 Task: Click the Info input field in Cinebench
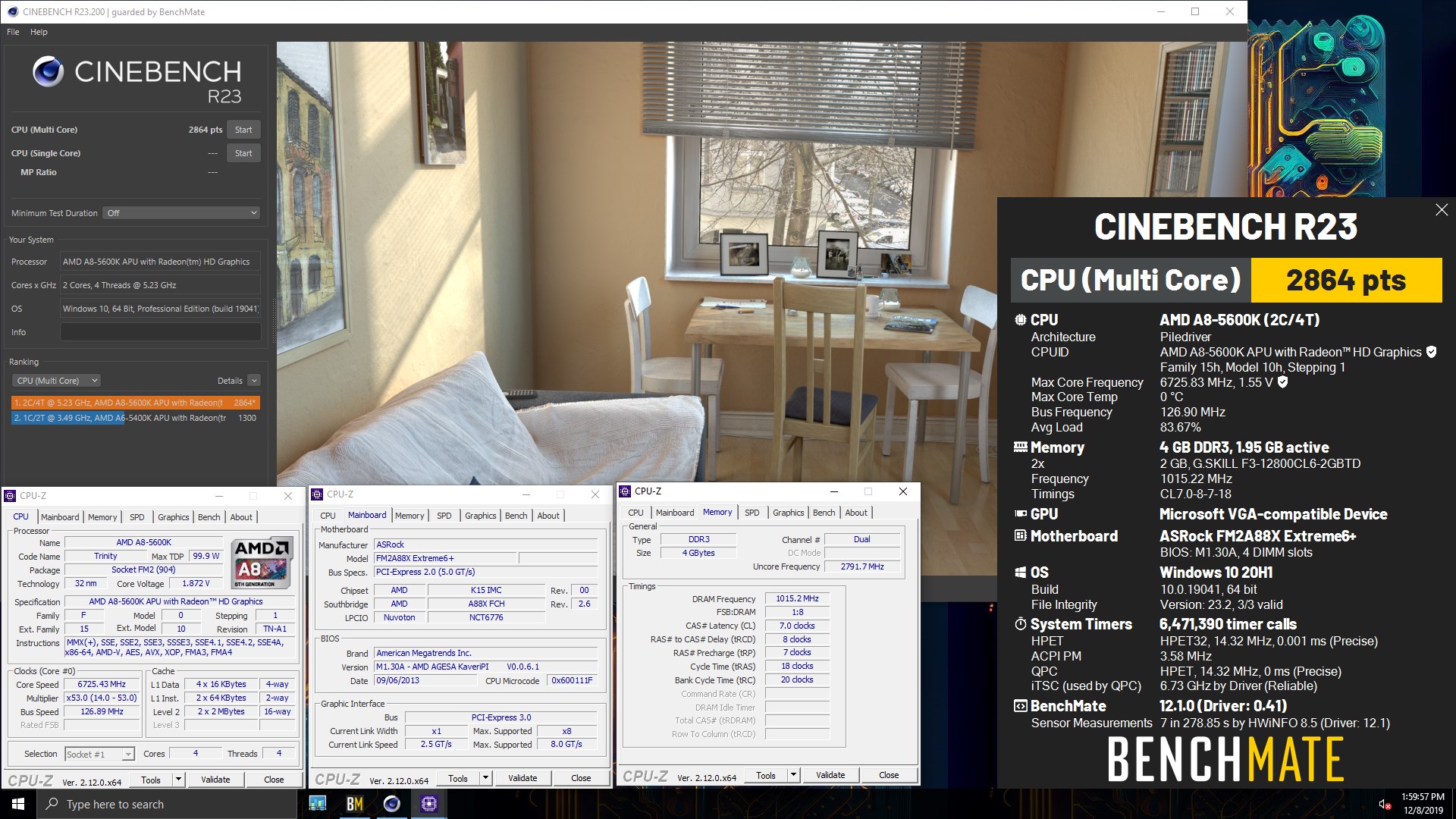[160, 332]
